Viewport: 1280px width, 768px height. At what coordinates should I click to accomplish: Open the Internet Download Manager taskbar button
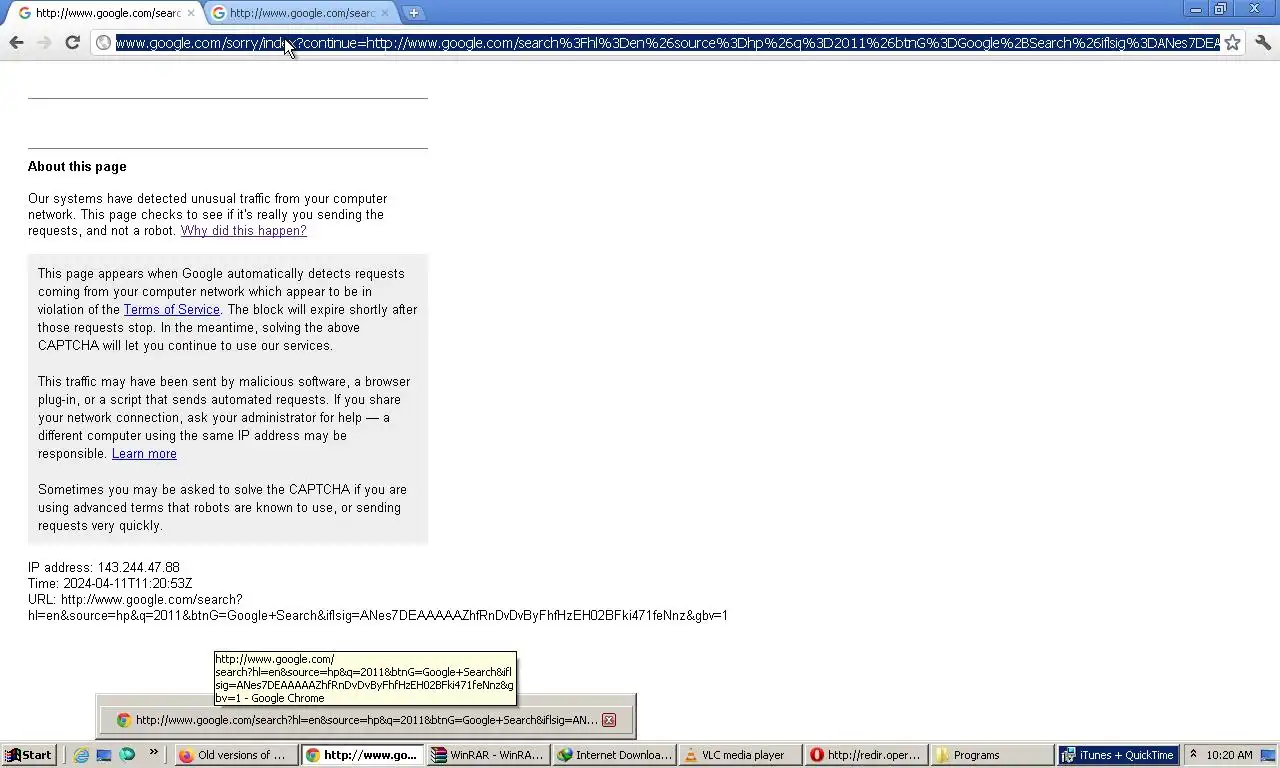pos(614,755)
